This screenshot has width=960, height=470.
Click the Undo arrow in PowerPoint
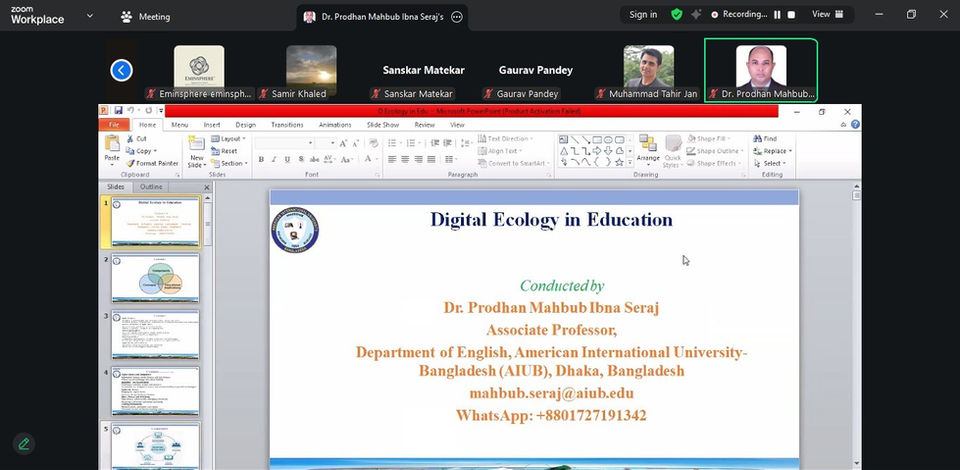(x=130, y=111)
